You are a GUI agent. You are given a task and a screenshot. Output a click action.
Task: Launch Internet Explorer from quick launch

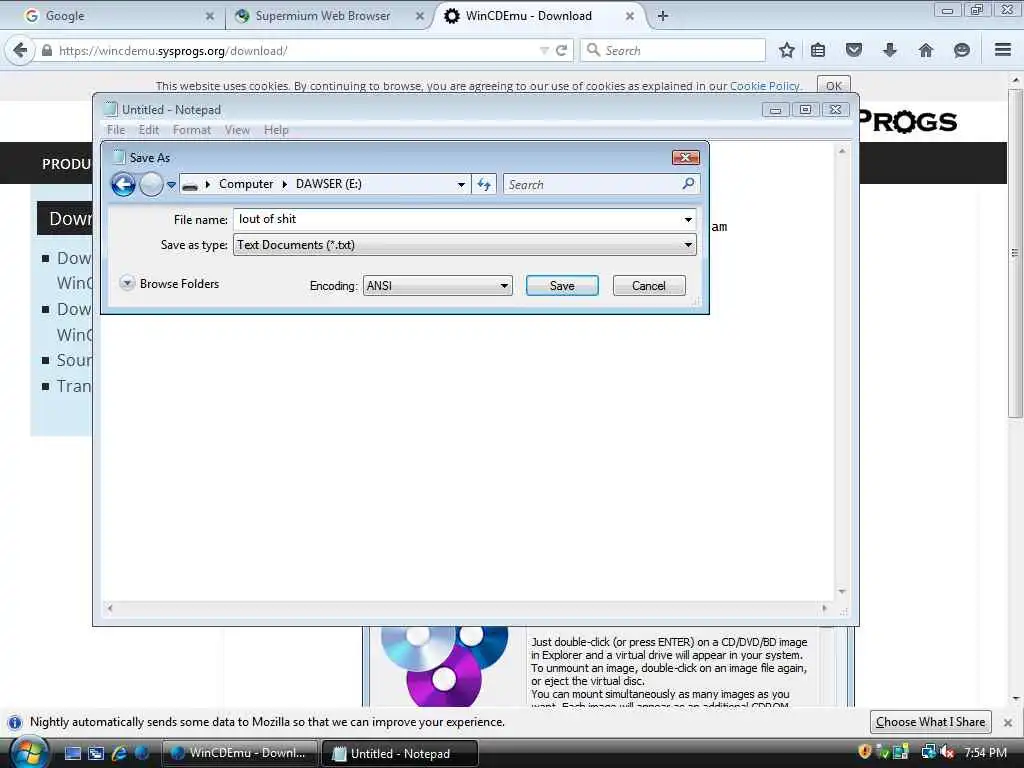tap(119, 753)
